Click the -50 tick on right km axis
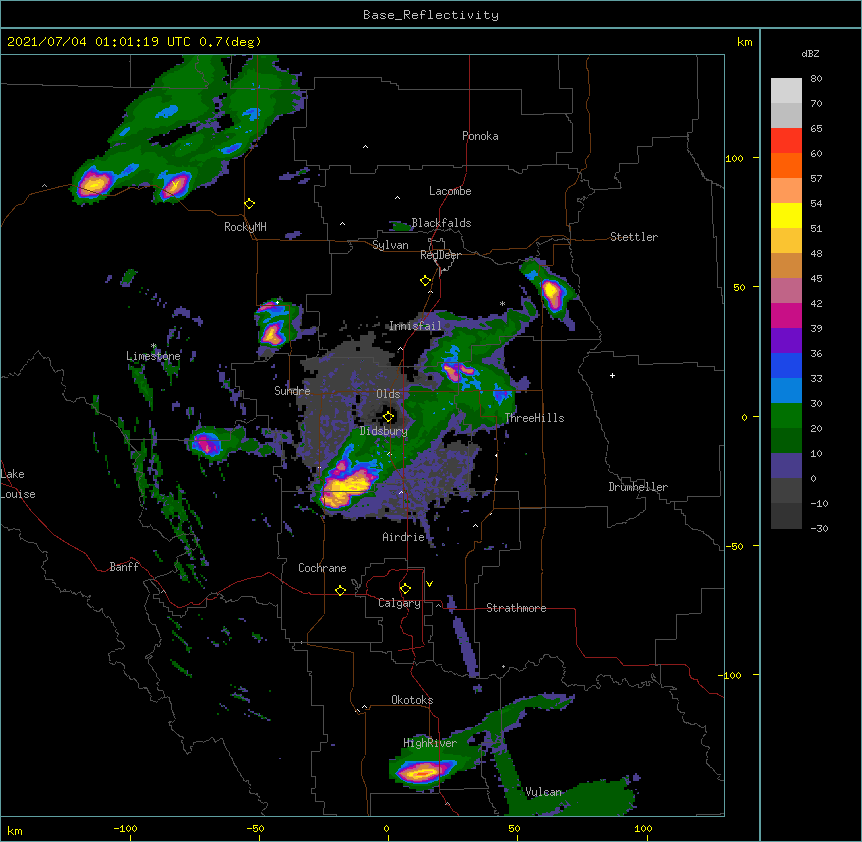The image size is (862, 842). tap(734, 546)
